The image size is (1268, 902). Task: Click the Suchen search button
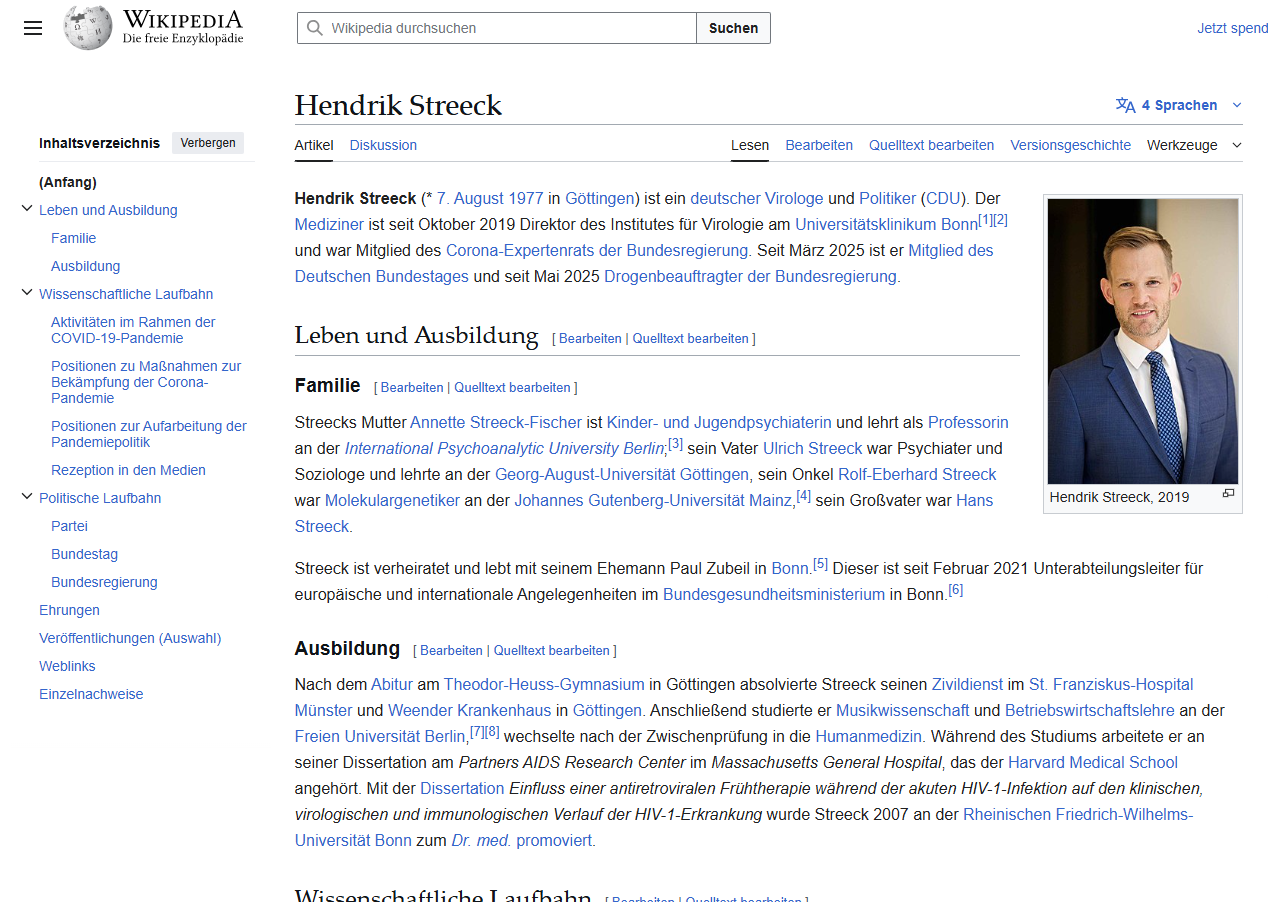pos(733,28)
